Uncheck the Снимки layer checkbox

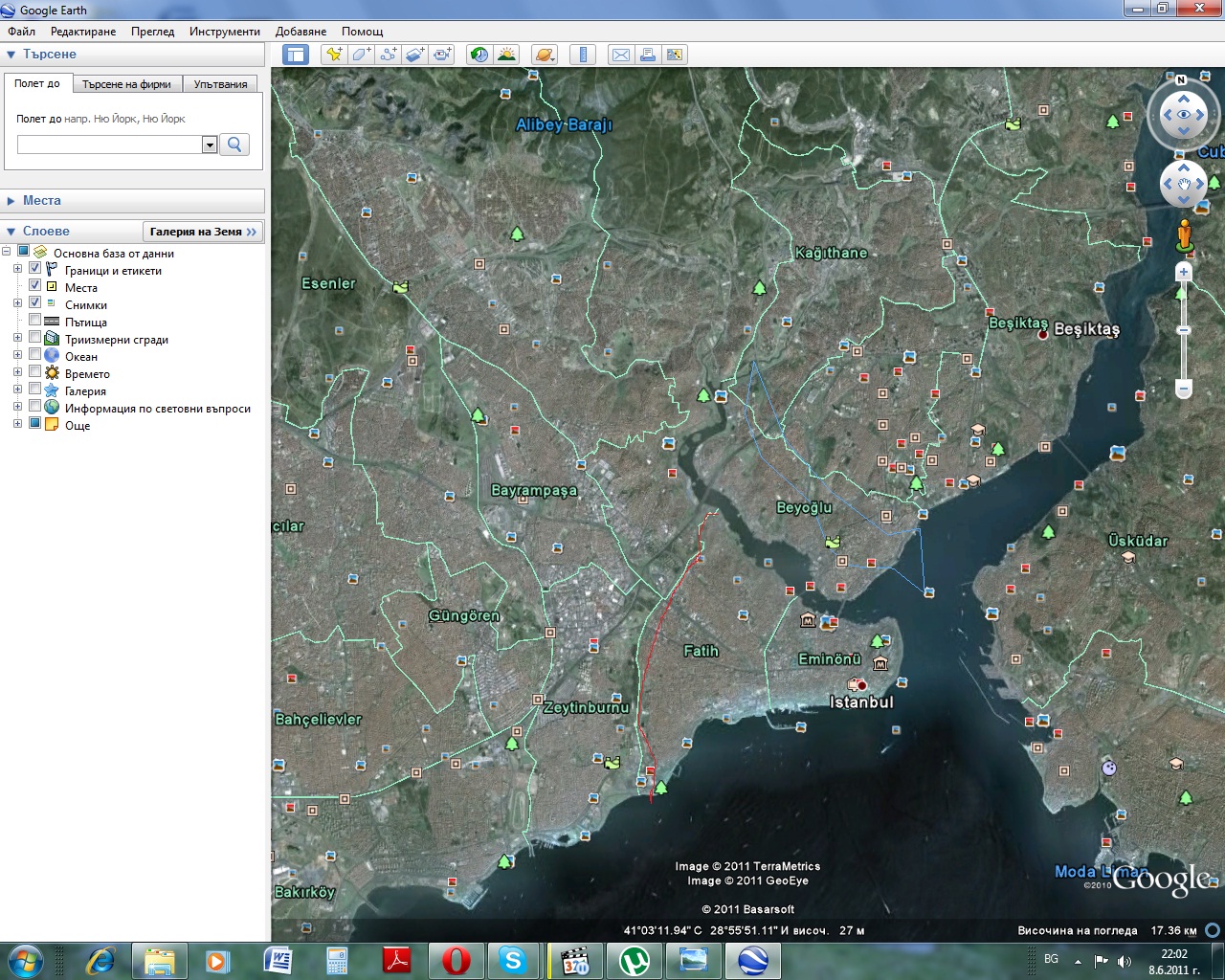[x=35, y=303]
